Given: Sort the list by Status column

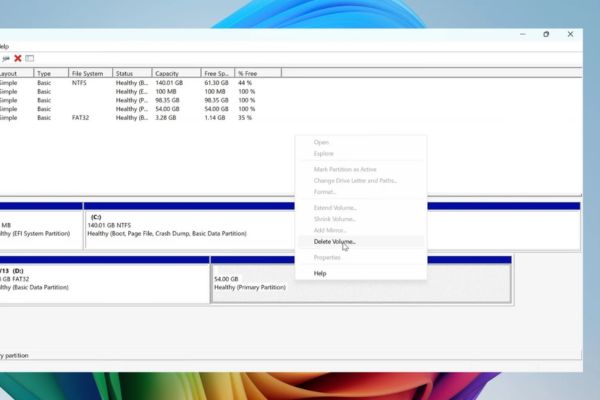Looking at the screenshot, I should [x=130, y=73].
